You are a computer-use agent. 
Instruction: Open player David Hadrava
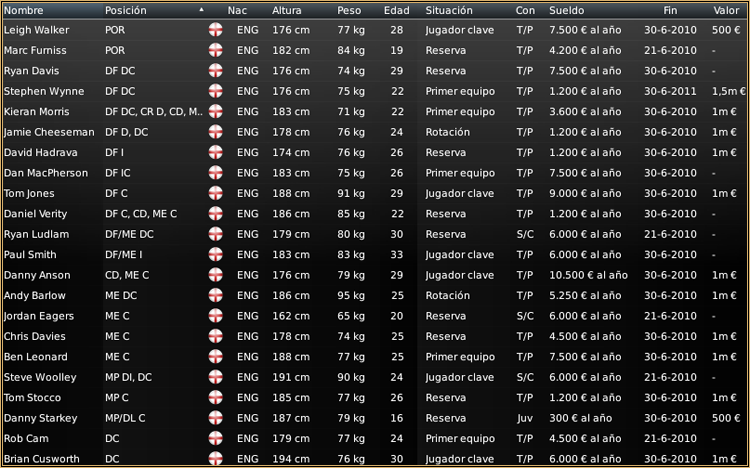click(41, 152)
